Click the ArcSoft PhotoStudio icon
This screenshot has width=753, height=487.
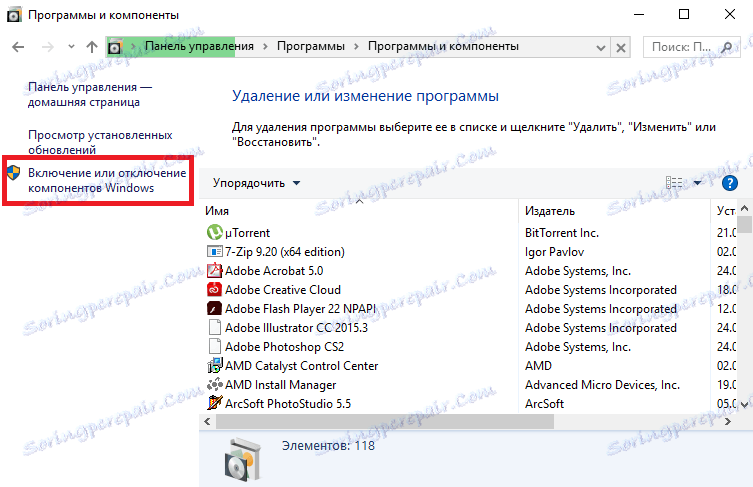click(x=214, y=403)
